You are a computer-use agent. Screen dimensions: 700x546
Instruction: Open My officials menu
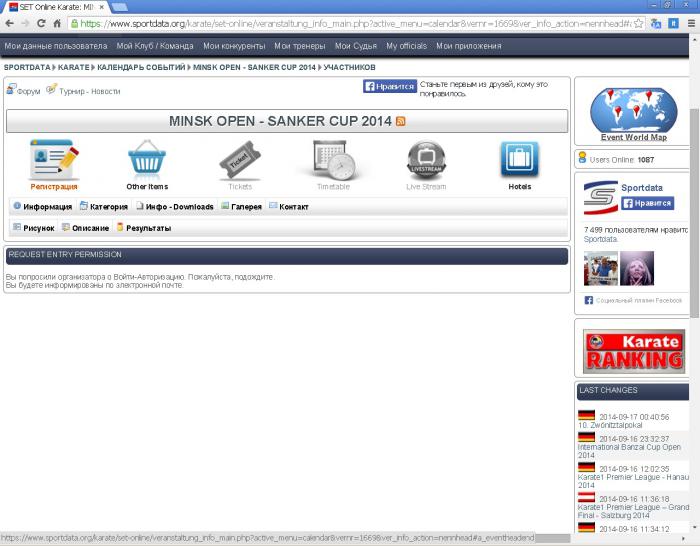click(407, 46)
